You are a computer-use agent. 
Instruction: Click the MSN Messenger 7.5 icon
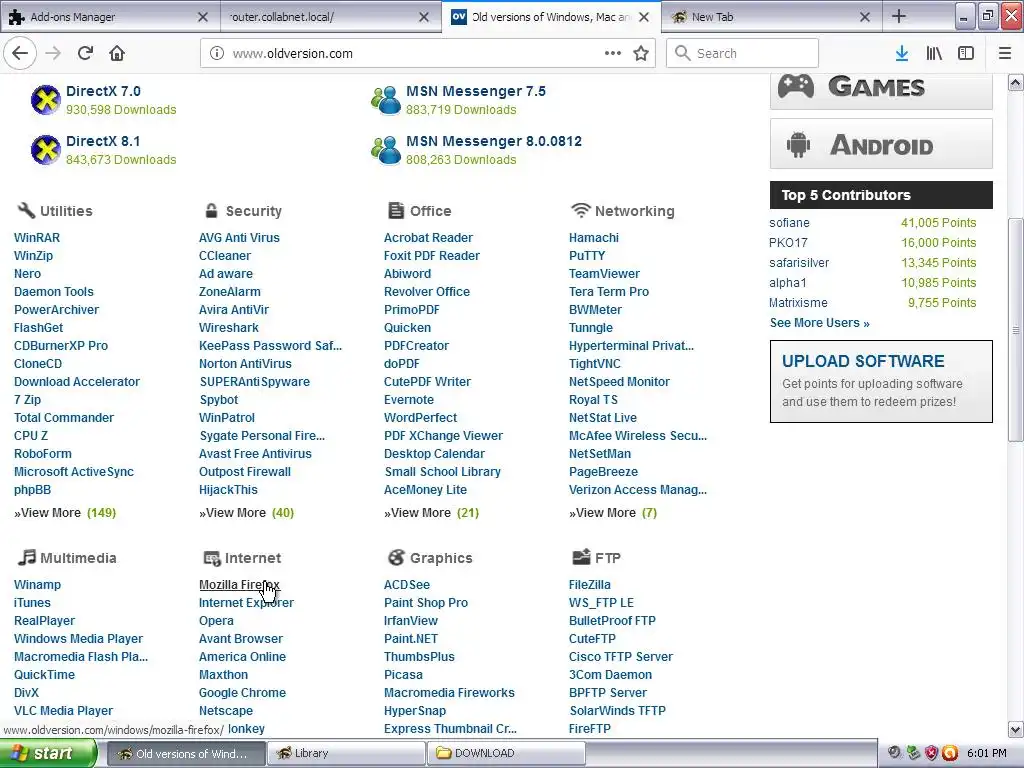click(x=386, y=100)
